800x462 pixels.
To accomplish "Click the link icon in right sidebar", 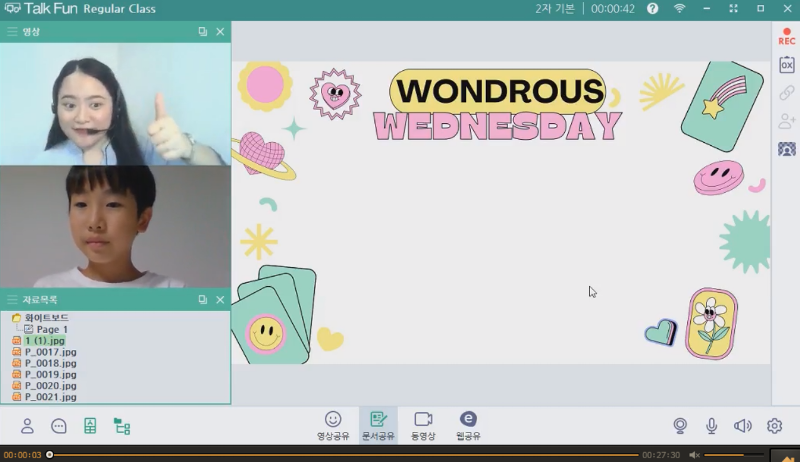I will point(787,93).
